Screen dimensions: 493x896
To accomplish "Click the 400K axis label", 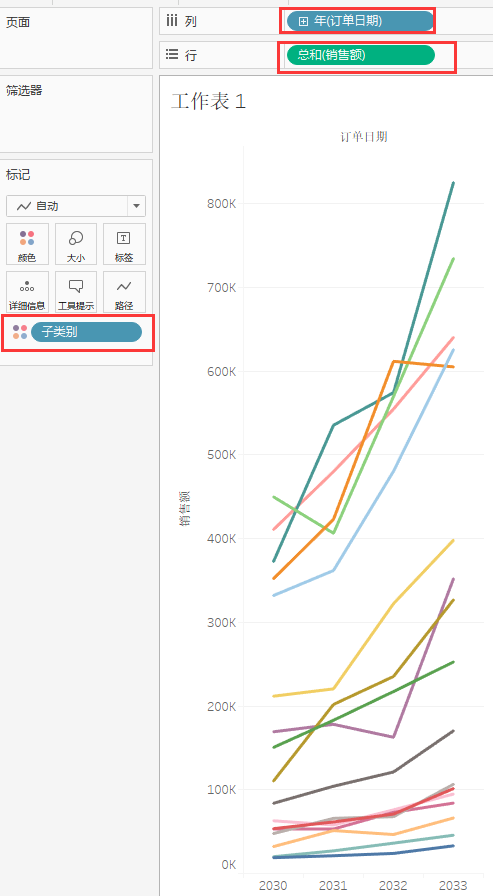I will click(x=221, y=538).
